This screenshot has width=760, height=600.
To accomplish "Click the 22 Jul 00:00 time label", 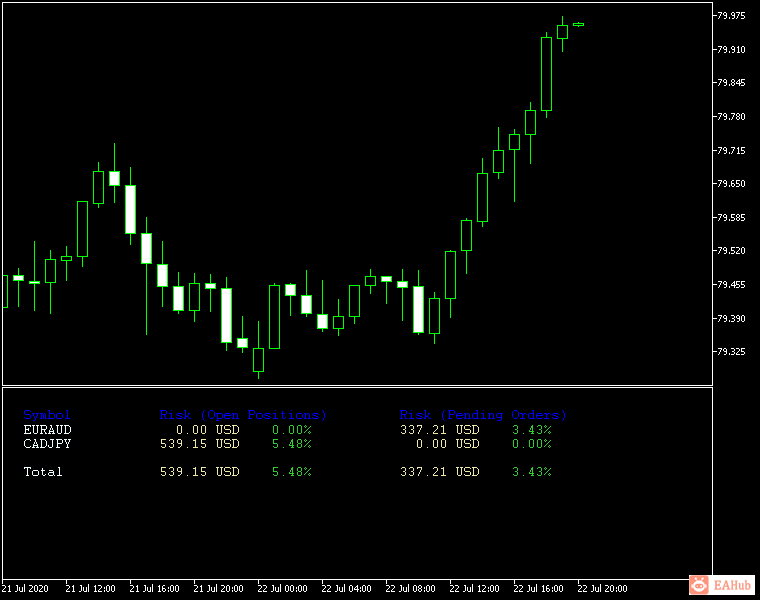I will (x=283, y=588).
